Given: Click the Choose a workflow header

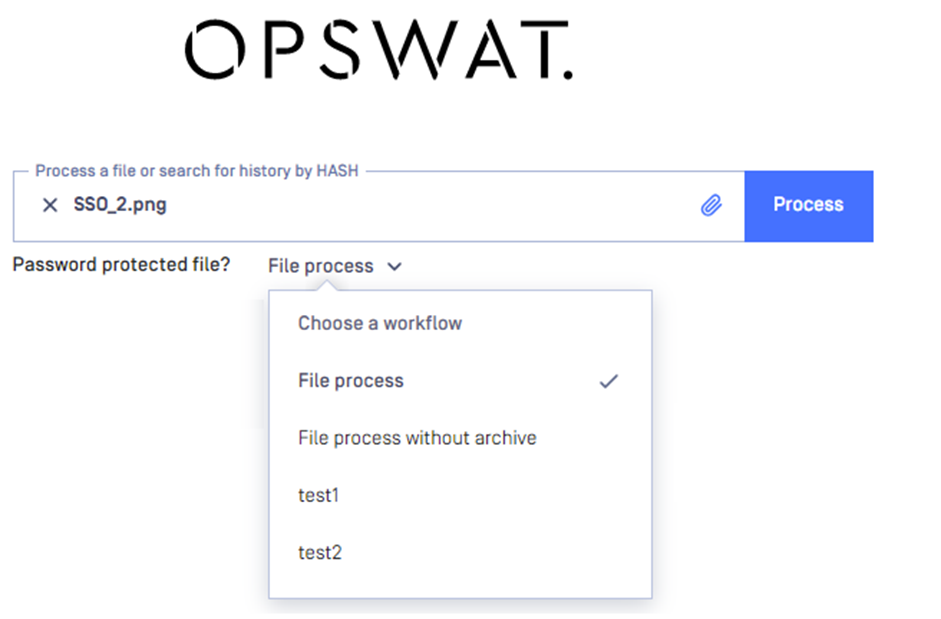Looking at the screenshot, I should click(x=380, y=324).
